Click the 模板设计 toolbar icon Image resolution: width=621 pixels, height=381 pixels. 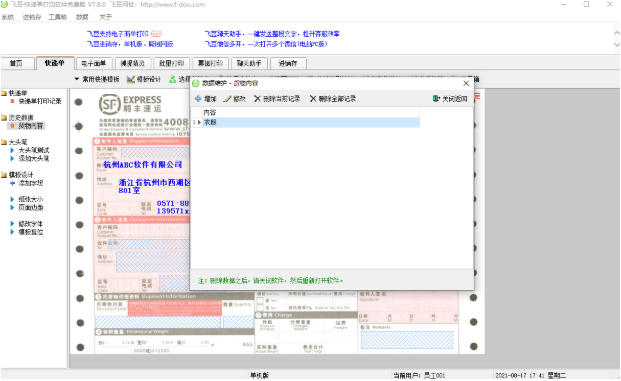(x=131, y=79)
